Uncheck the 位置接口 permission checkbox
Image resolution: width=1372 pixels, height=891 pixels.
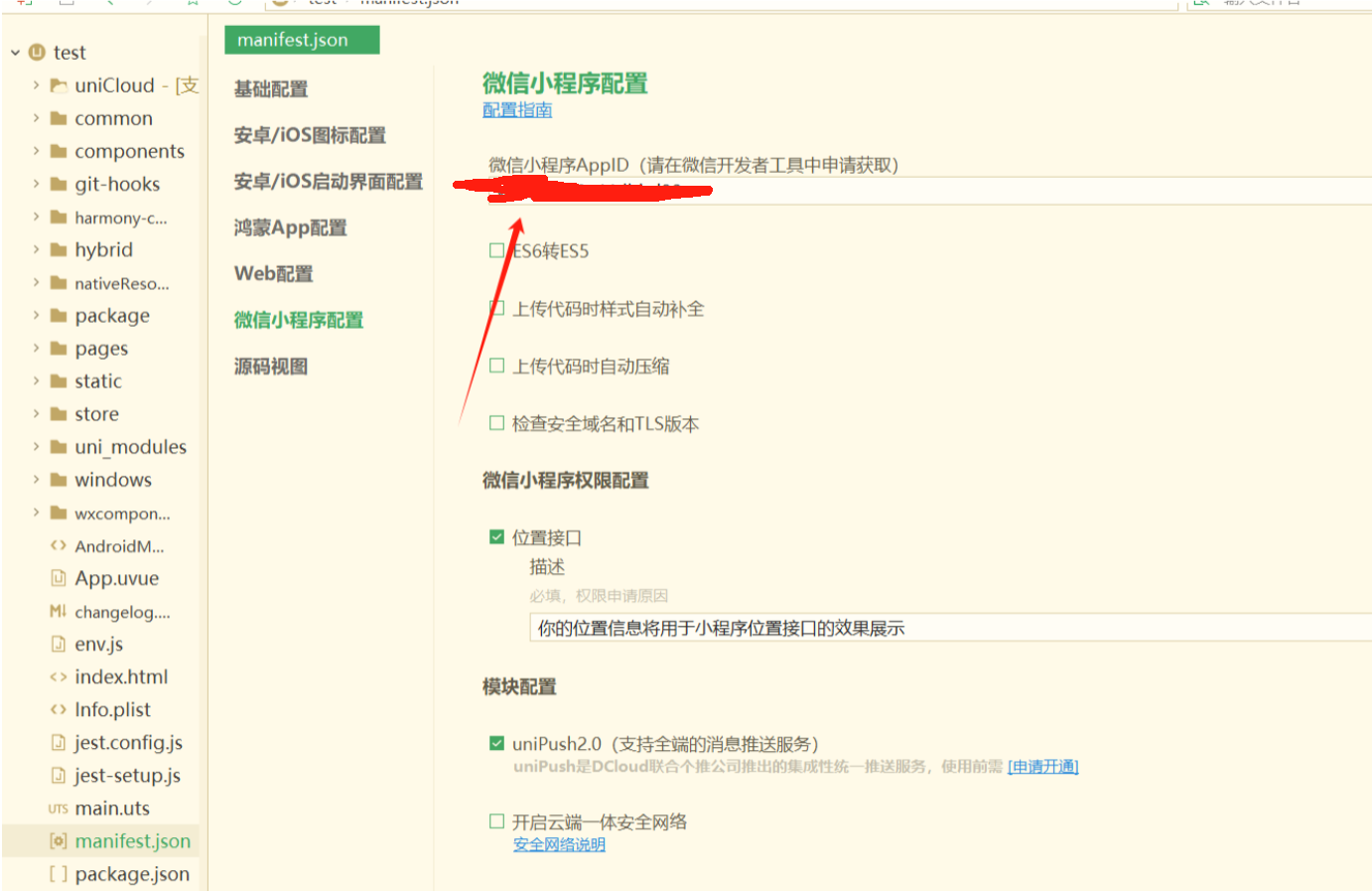click(x=496, y=537)
